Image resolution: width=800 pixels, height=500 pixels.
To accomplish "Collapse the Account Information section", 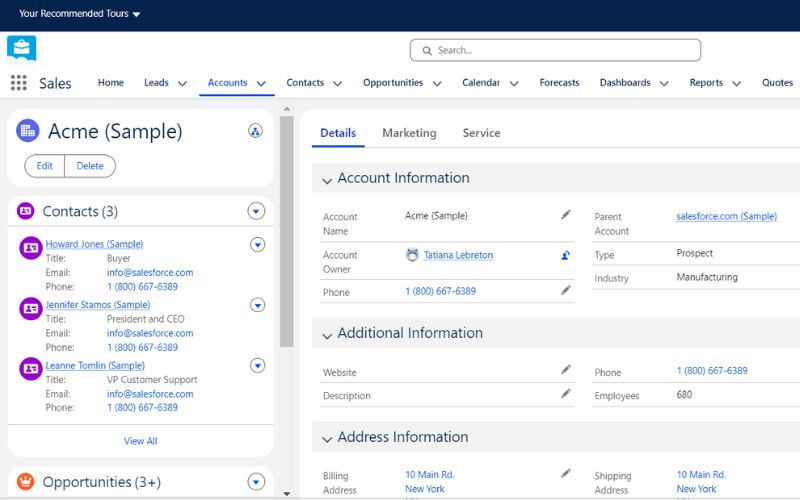I will 327,180.
